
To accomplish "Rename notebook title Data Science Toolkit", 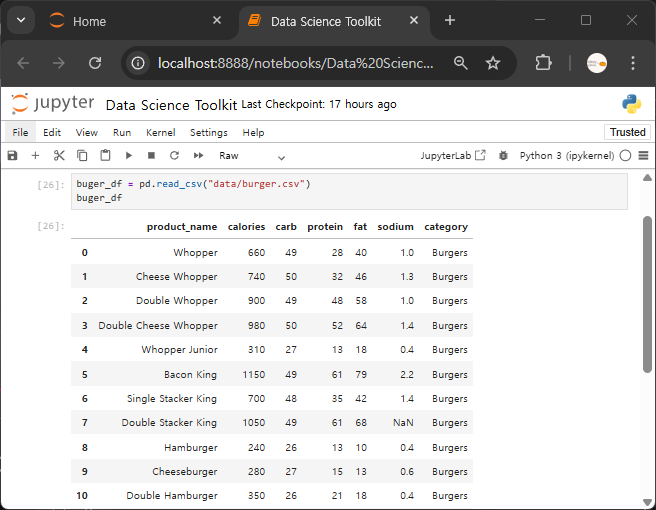I will 171,105.
